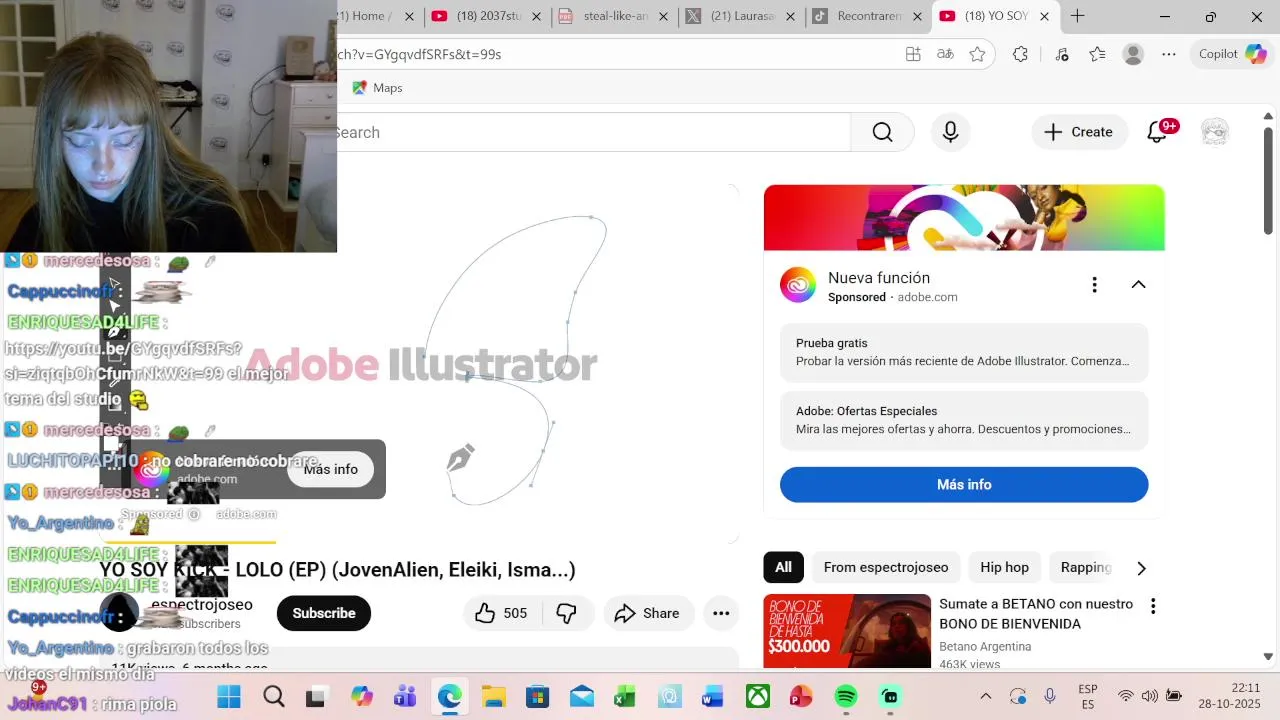
Task: Open Betano ad three-dot options menu
Action: click(1153, 606)
